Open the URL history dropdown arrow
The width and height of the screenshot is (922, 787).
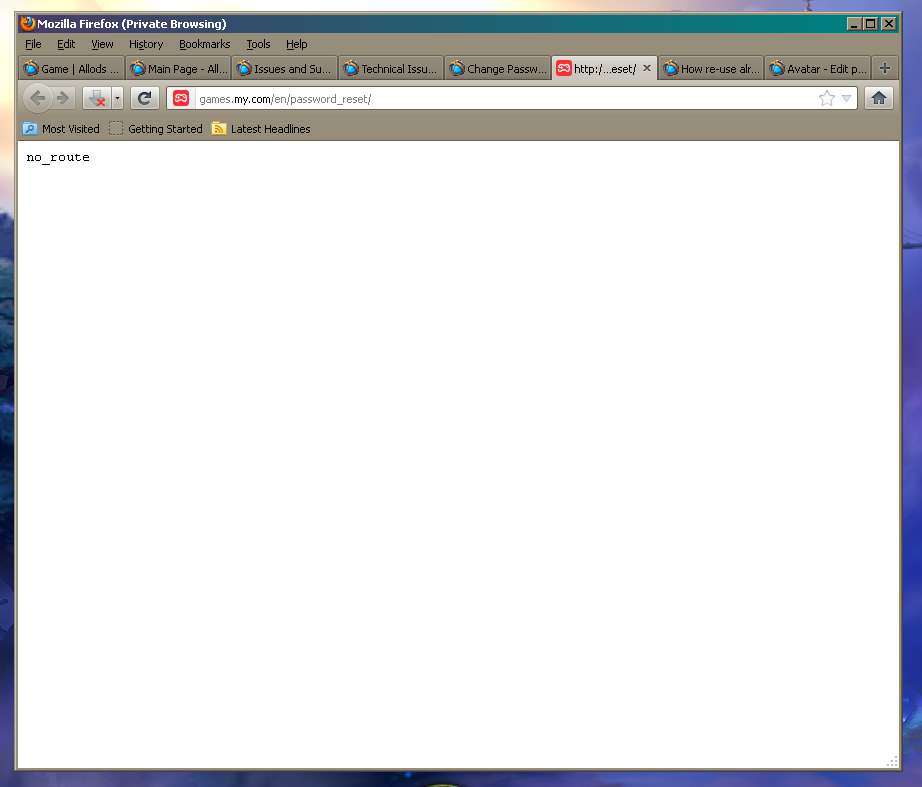click(847, 98)
